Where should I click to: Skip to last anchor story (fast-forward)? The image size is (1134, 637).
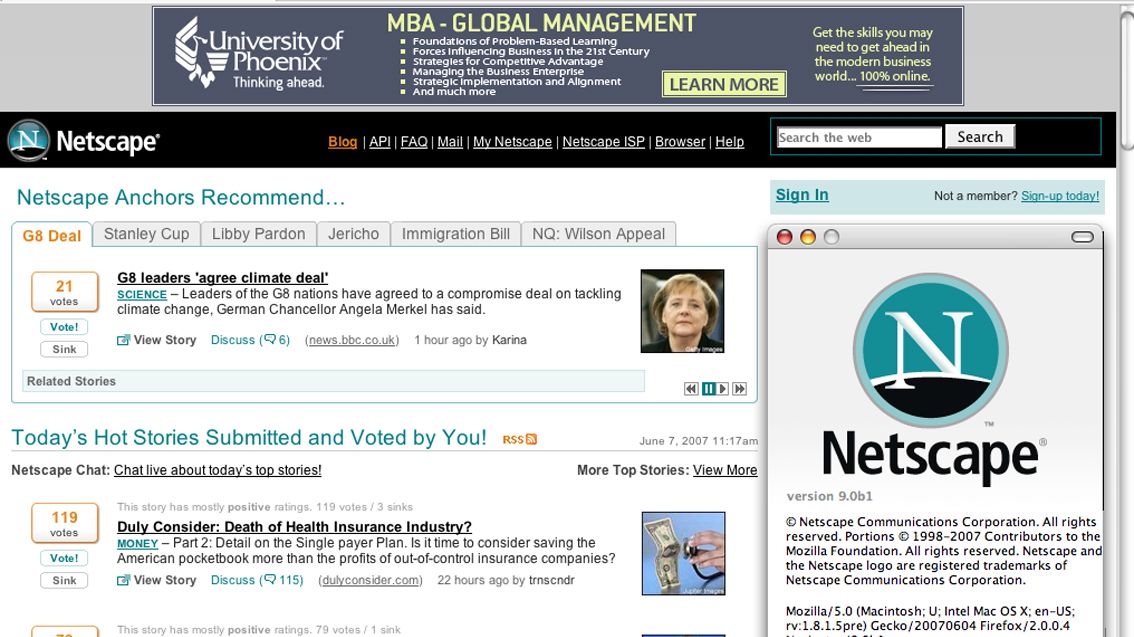tap(739, 389)
